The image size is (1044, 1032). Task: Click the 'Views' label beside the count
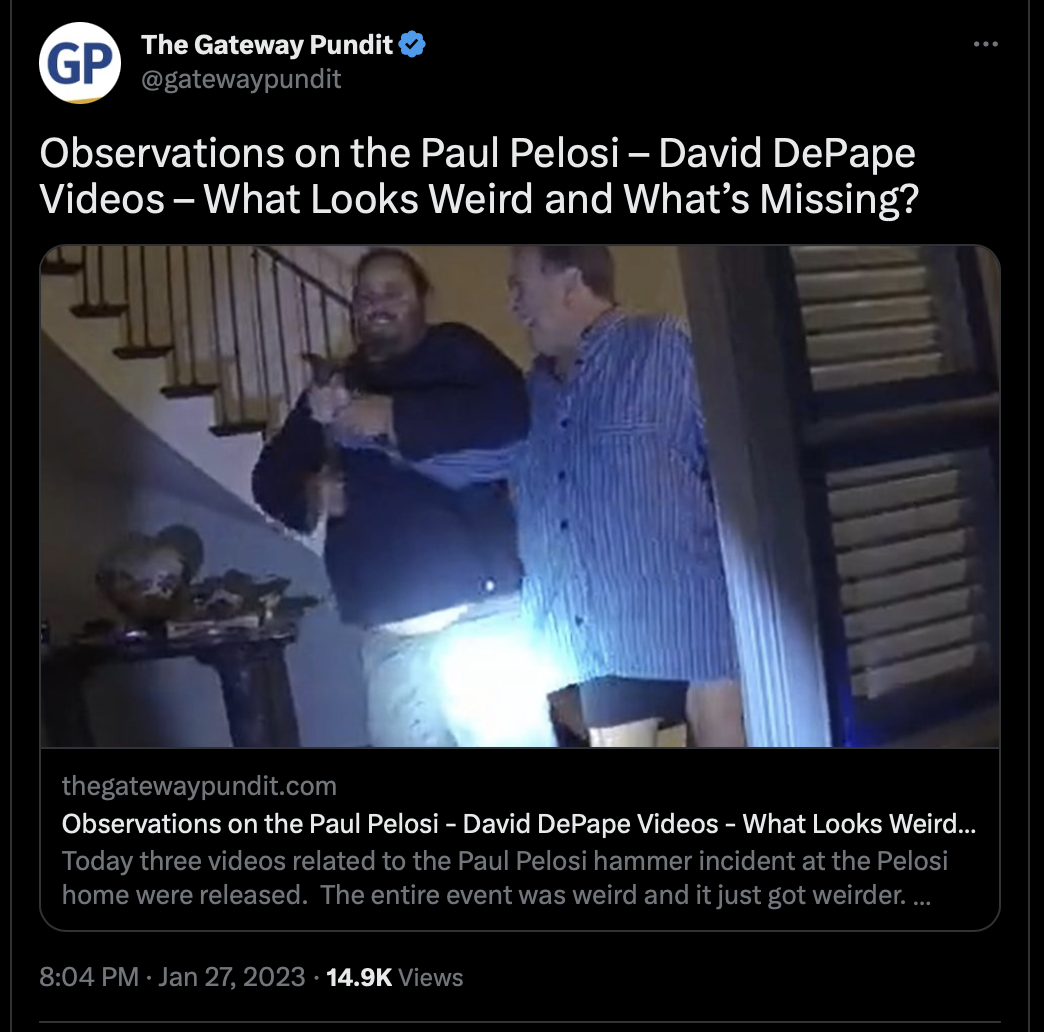(x=430, y=977)
